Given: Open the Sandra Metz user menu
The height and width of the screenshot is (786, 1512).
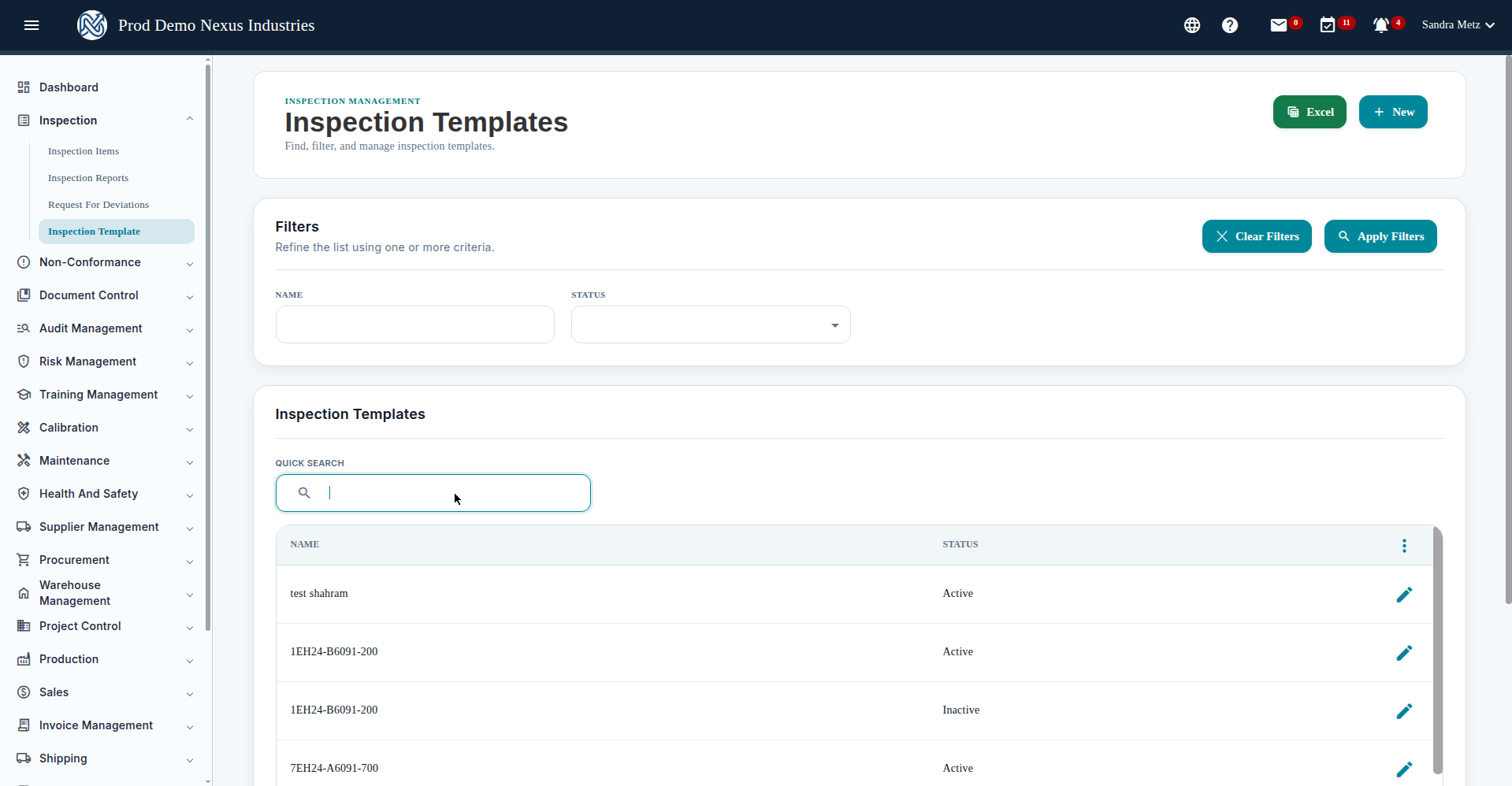Looking at the screenshot, I should pos(1458,25).
